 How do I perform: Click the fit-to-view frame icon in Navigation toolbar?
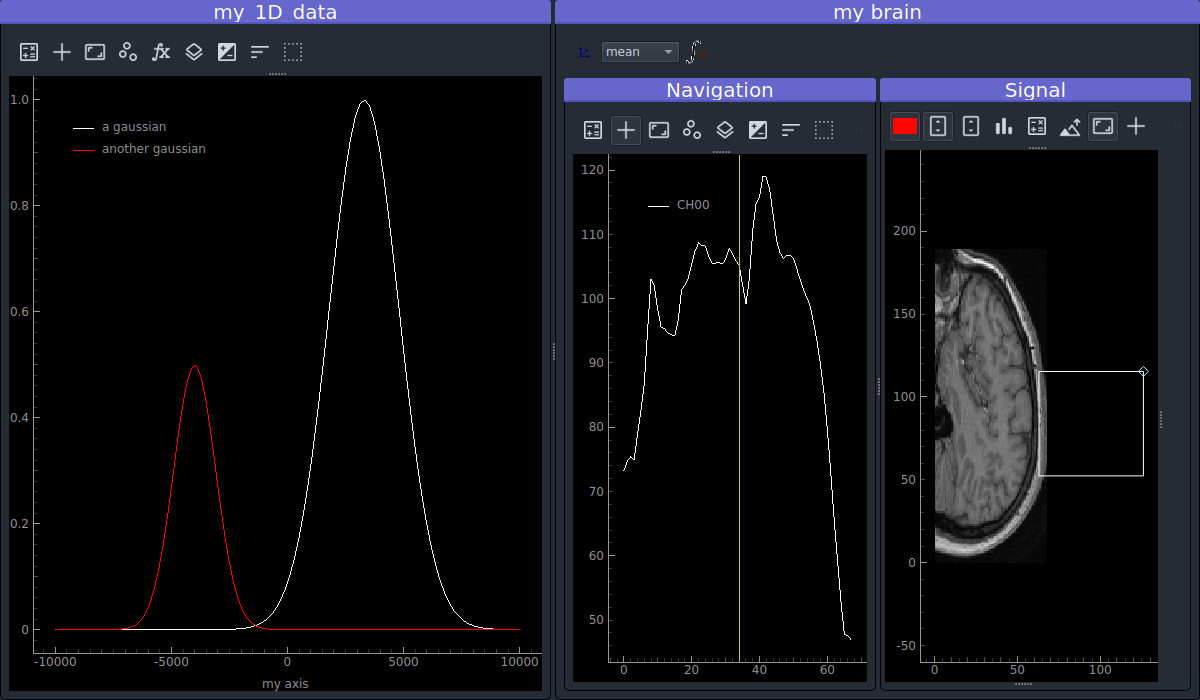pyautogui.click(x=659, y=130)
